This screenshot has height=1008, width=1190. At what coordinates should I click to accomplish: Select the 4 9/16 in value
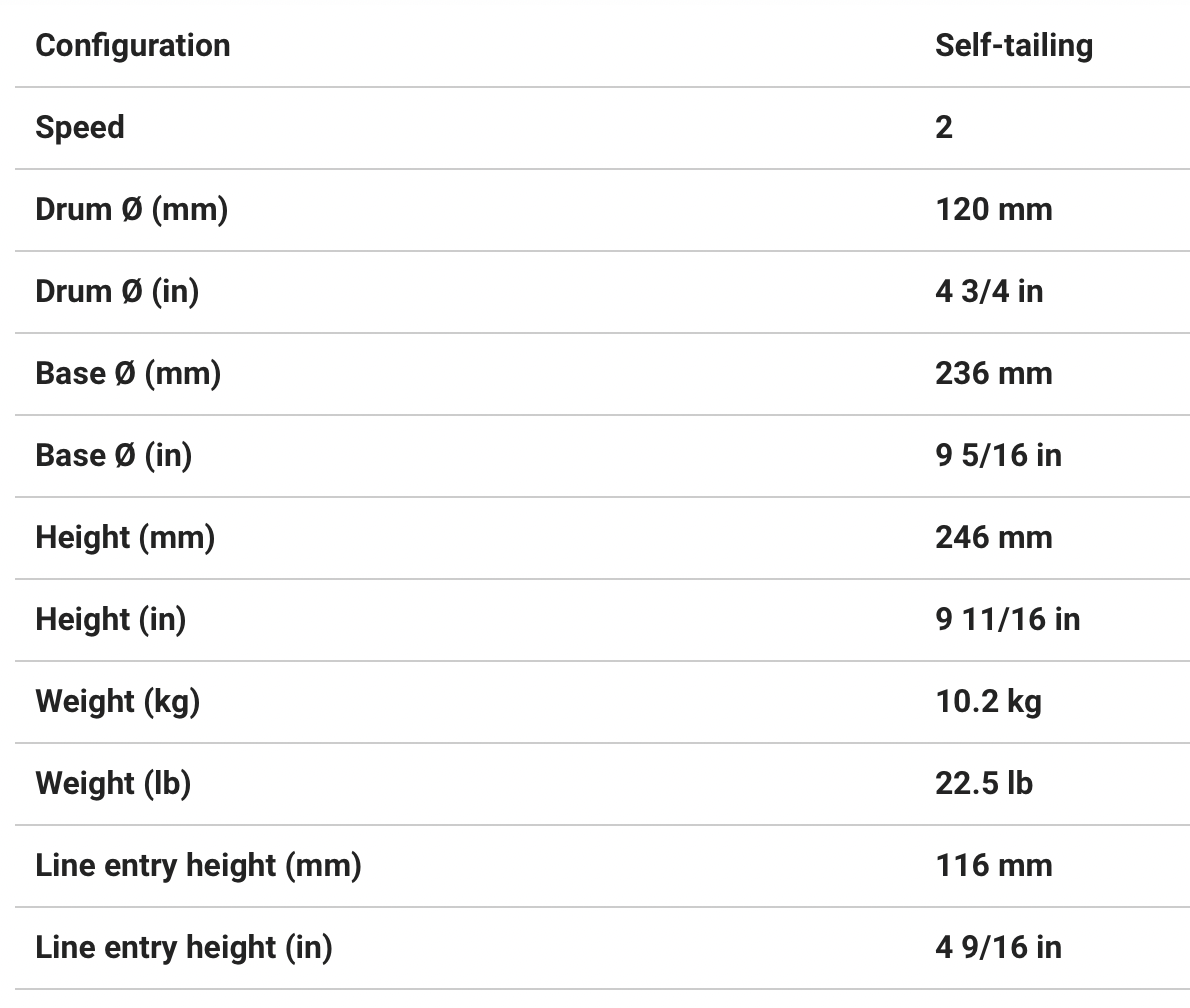998,948
